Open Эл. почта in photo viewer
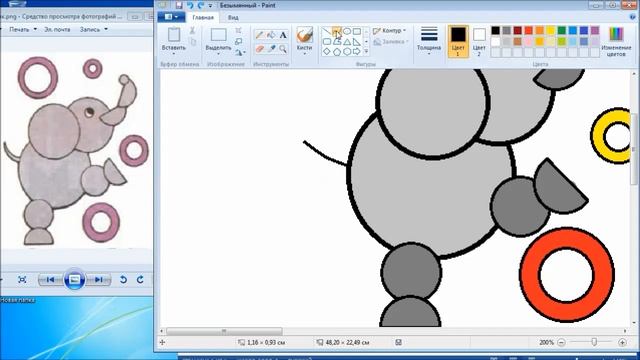The image size is (640, 360). [x=57, y=29]
